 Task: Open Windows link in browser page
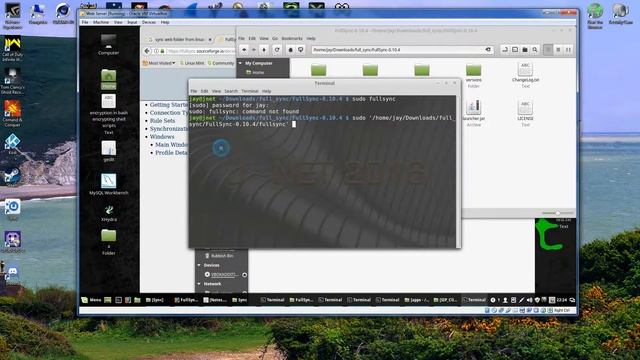pos(162,137)
